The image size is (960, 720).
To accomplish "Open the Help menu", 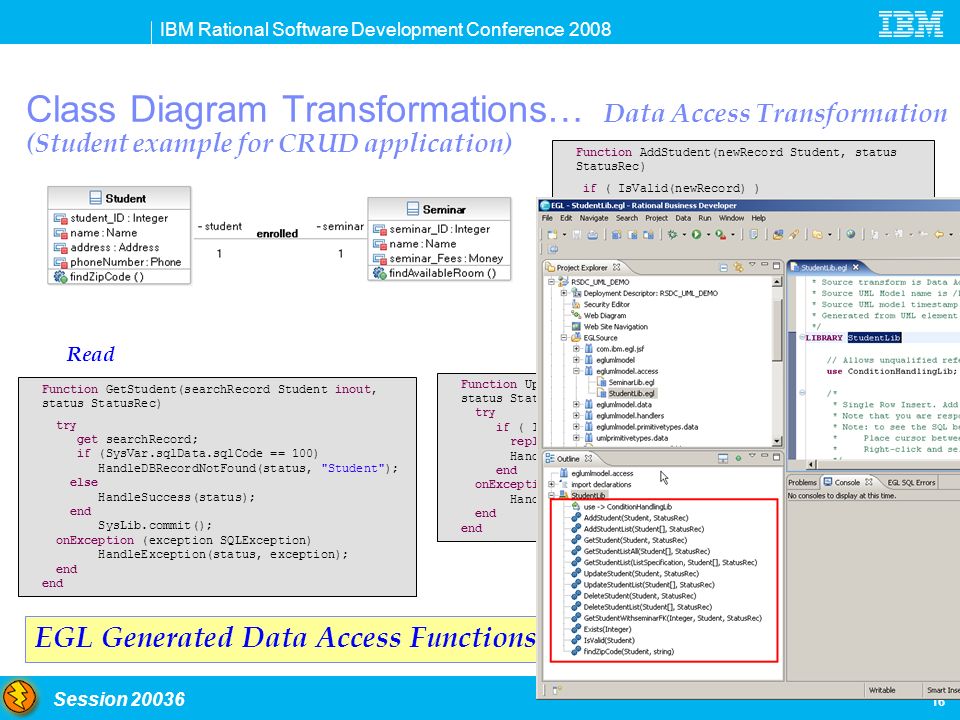I will coord(759,218).
